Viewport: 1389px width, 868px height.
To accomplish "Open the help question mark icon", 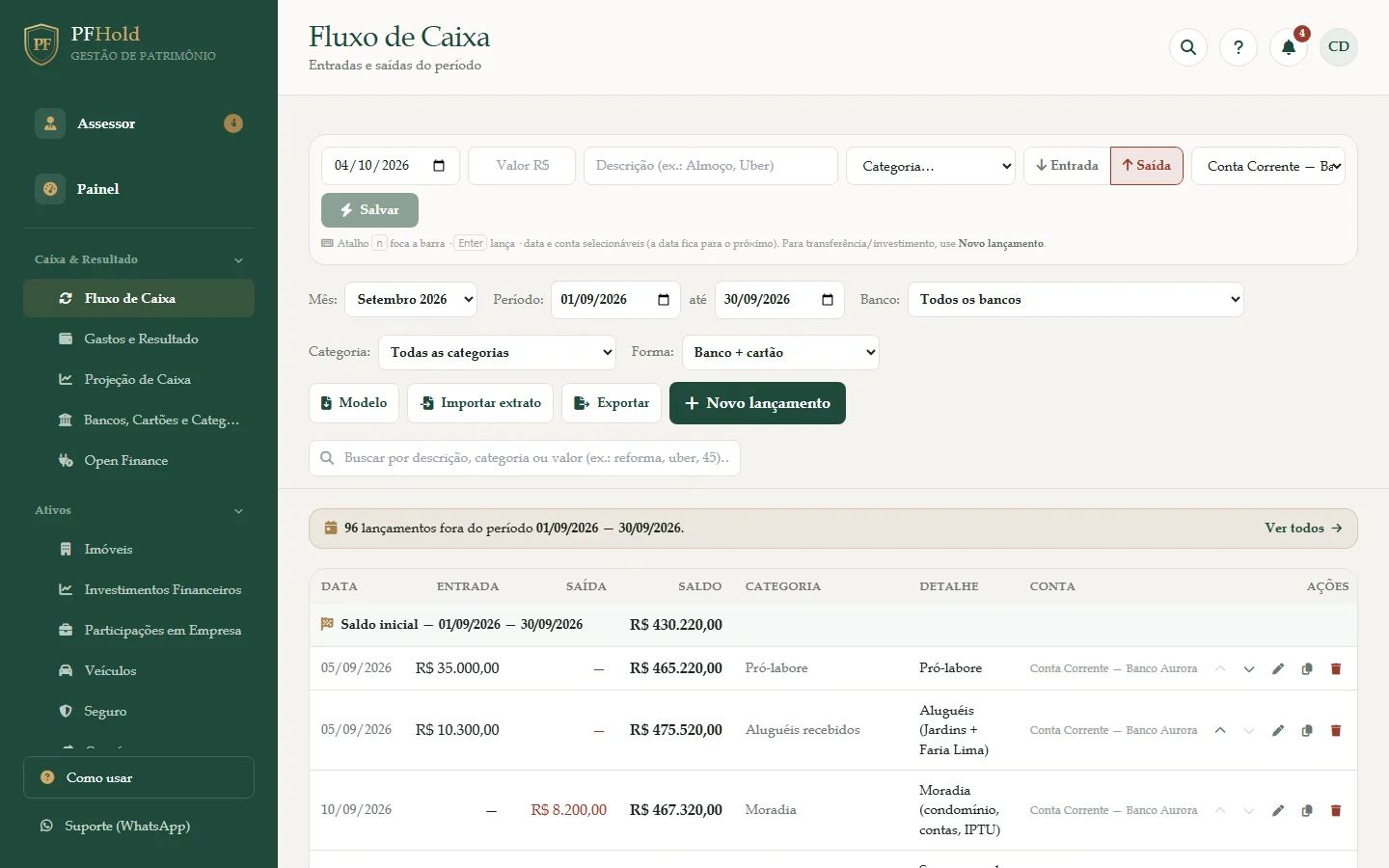I will tap(1239, 47).
